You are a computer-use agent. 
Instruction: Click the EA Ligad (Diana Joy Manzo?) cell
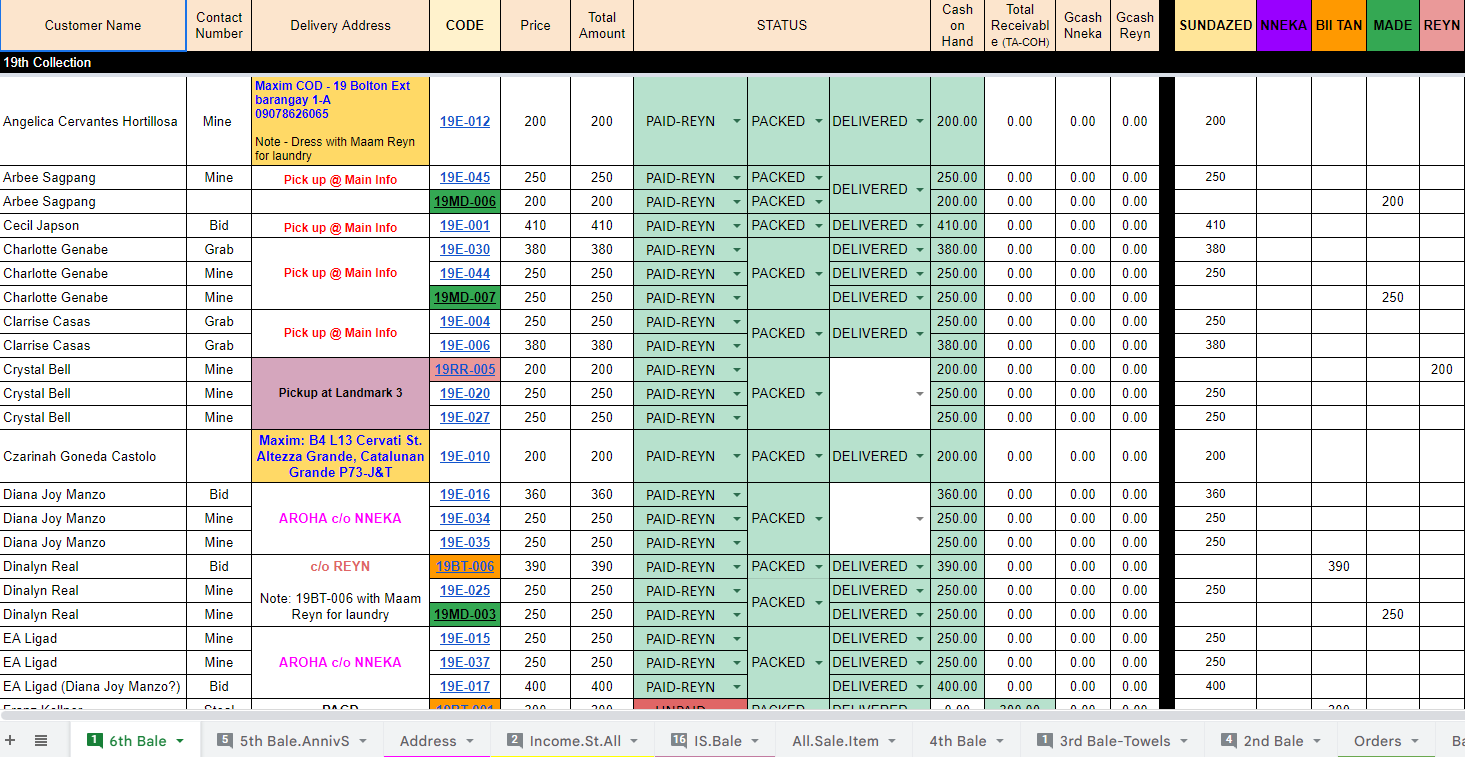93,687
